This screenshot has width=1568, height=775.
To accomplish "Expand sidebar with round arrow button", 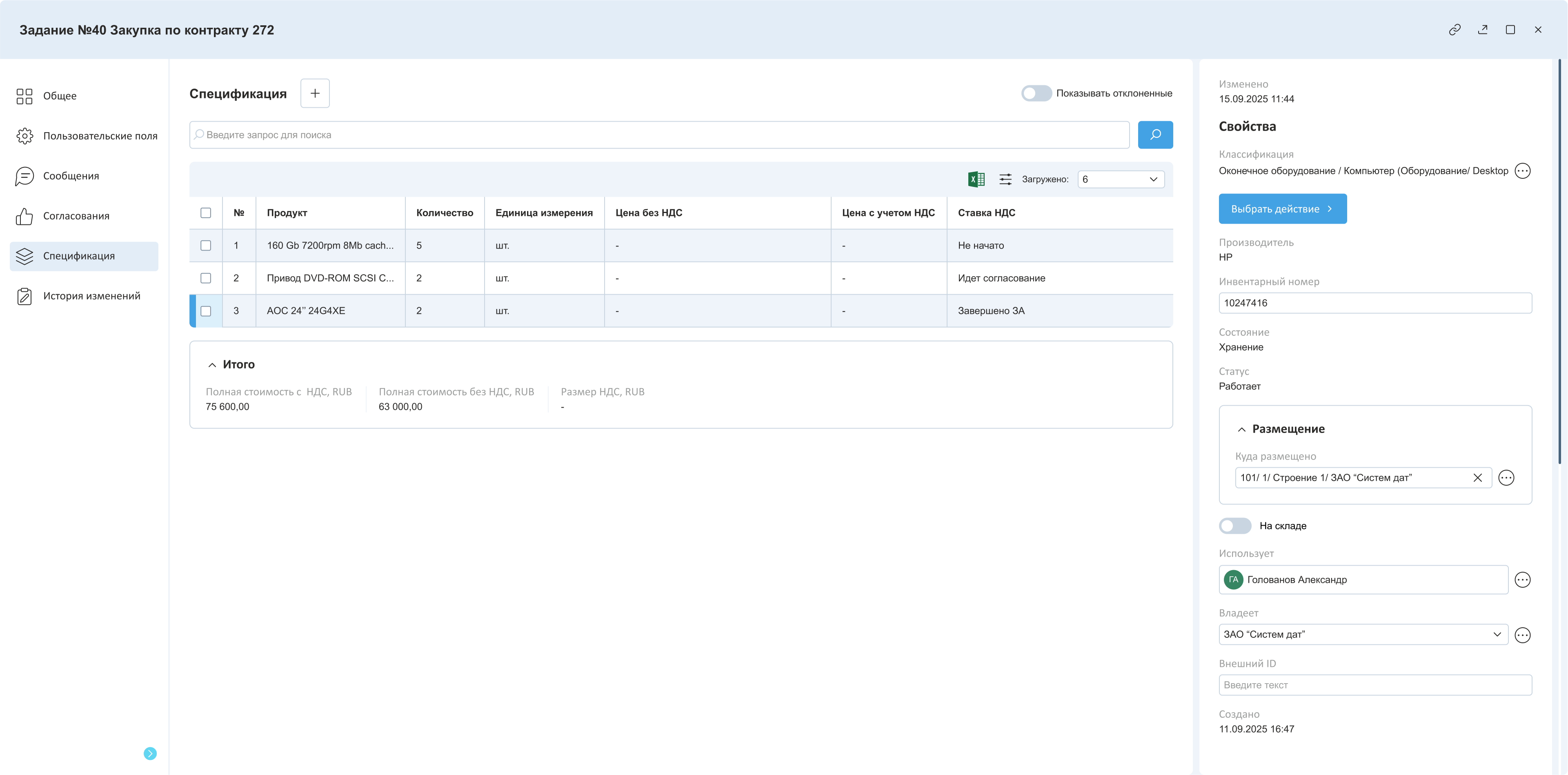I will pyautogui.click(x=150, y=754).
